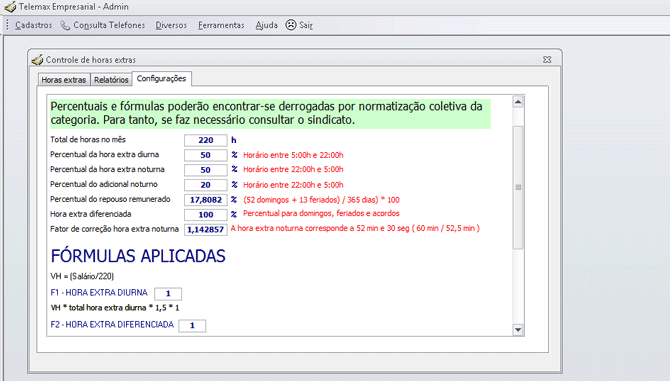Click the label 'Hora extra diferenciada'
This screenshot has height=381, width=670.
(91, 214)
